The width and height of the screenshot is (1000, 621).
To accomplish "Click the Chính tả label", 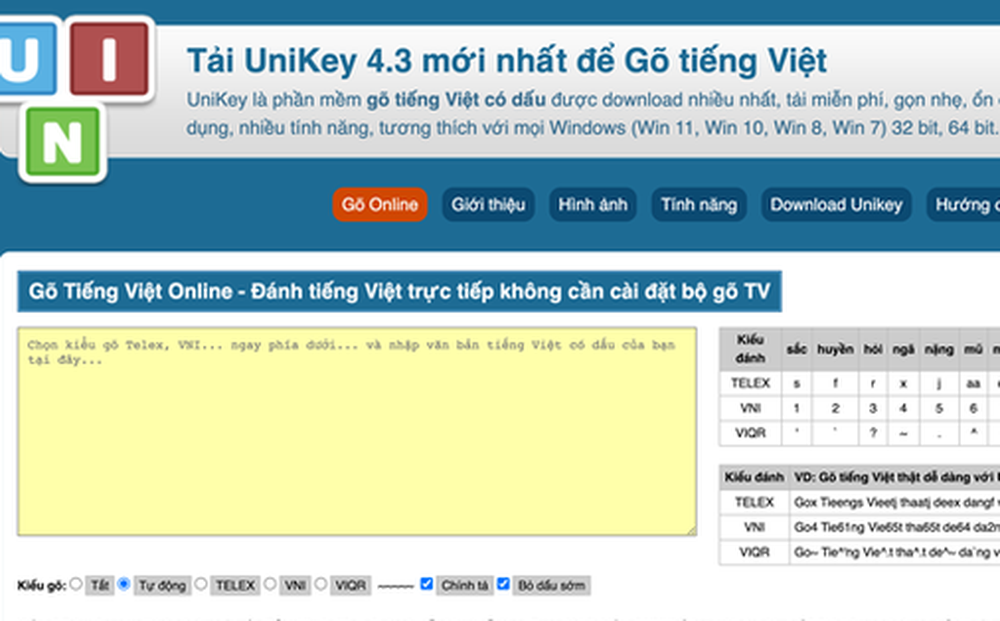I will point(464,585).
